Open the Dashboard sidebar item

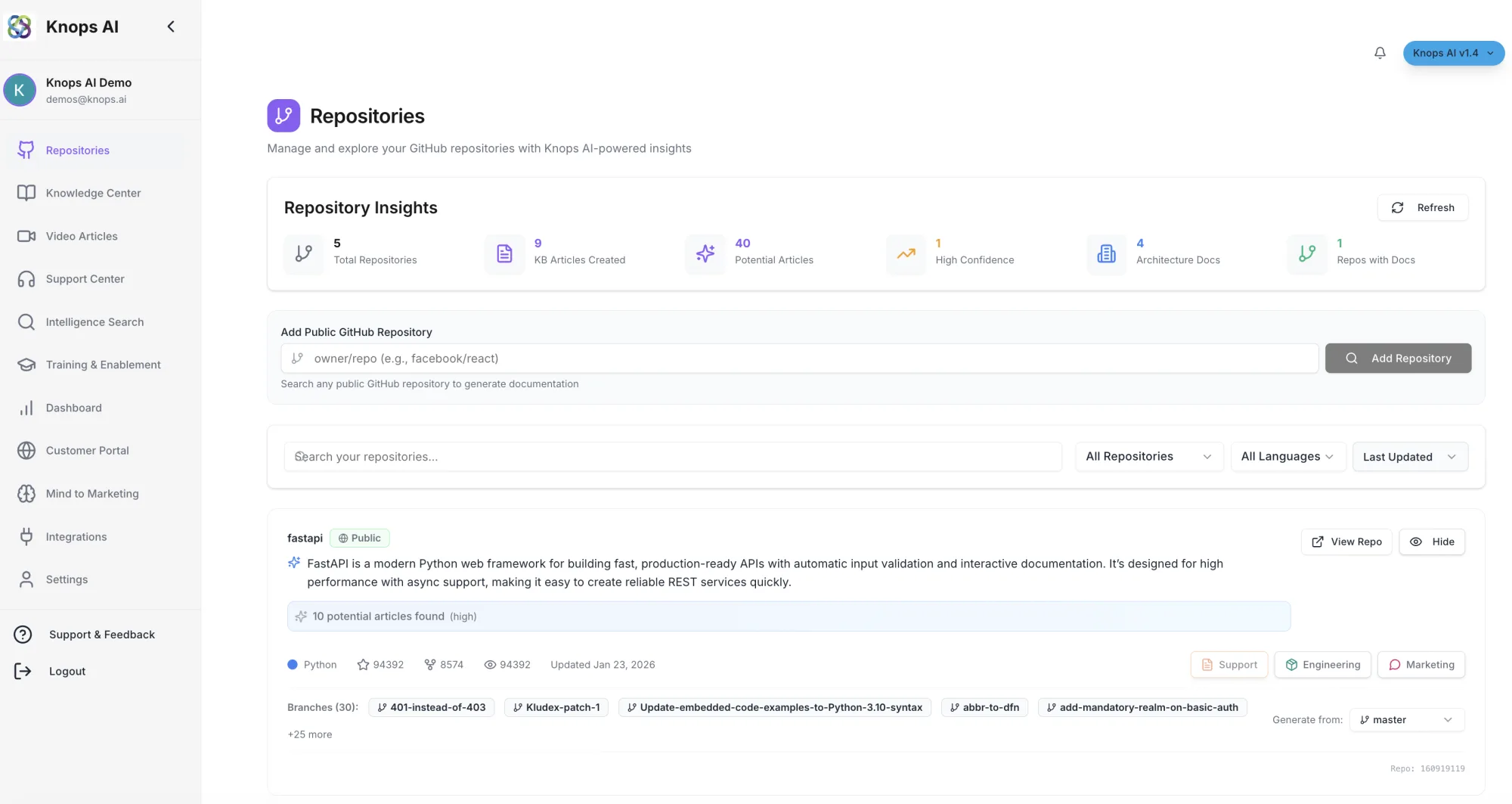click(x=73, y=408)
